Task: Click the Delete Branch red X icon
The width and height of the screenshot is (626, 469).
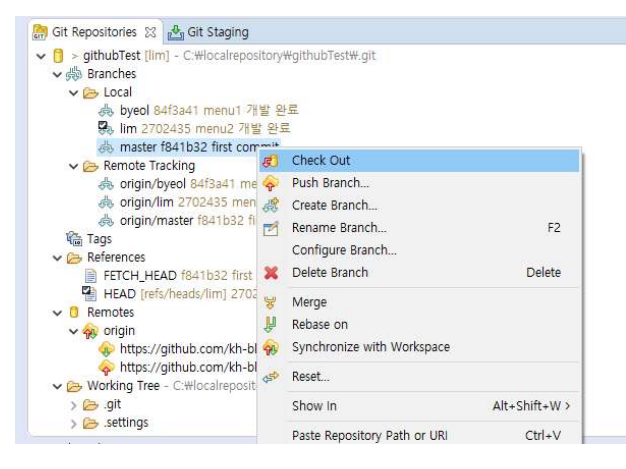Action: [x=271, y=273]
